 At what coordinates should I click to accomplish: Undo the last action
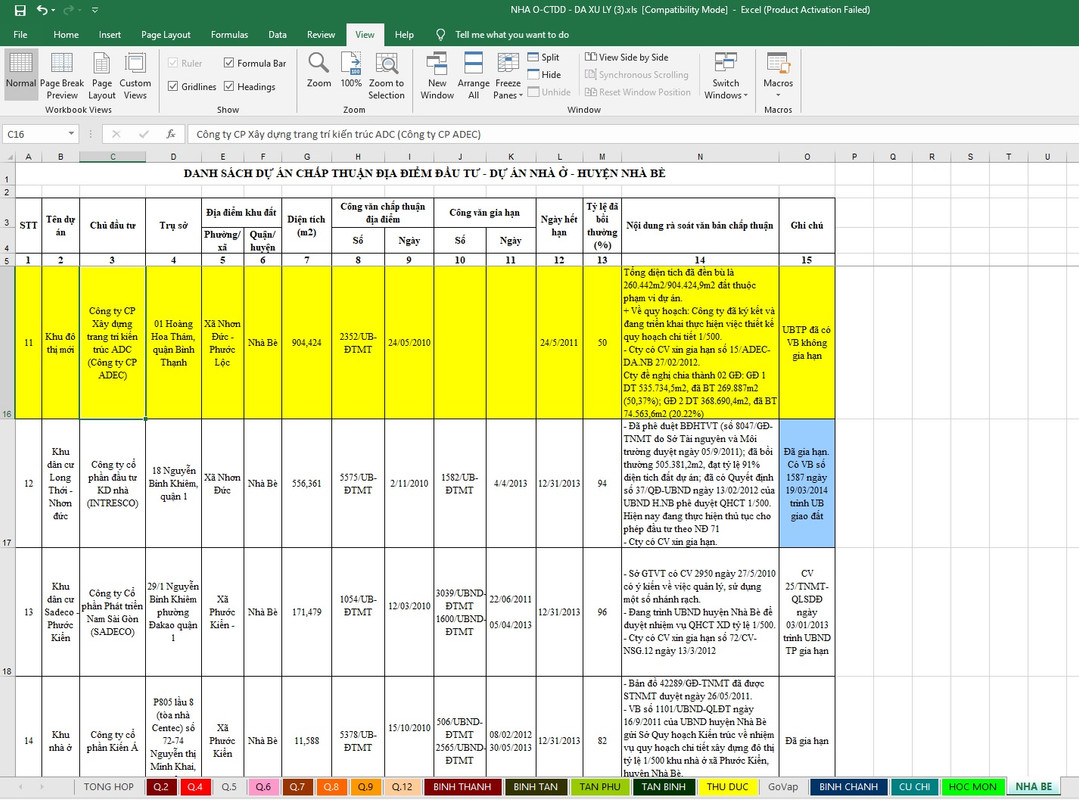pos(43,10)
